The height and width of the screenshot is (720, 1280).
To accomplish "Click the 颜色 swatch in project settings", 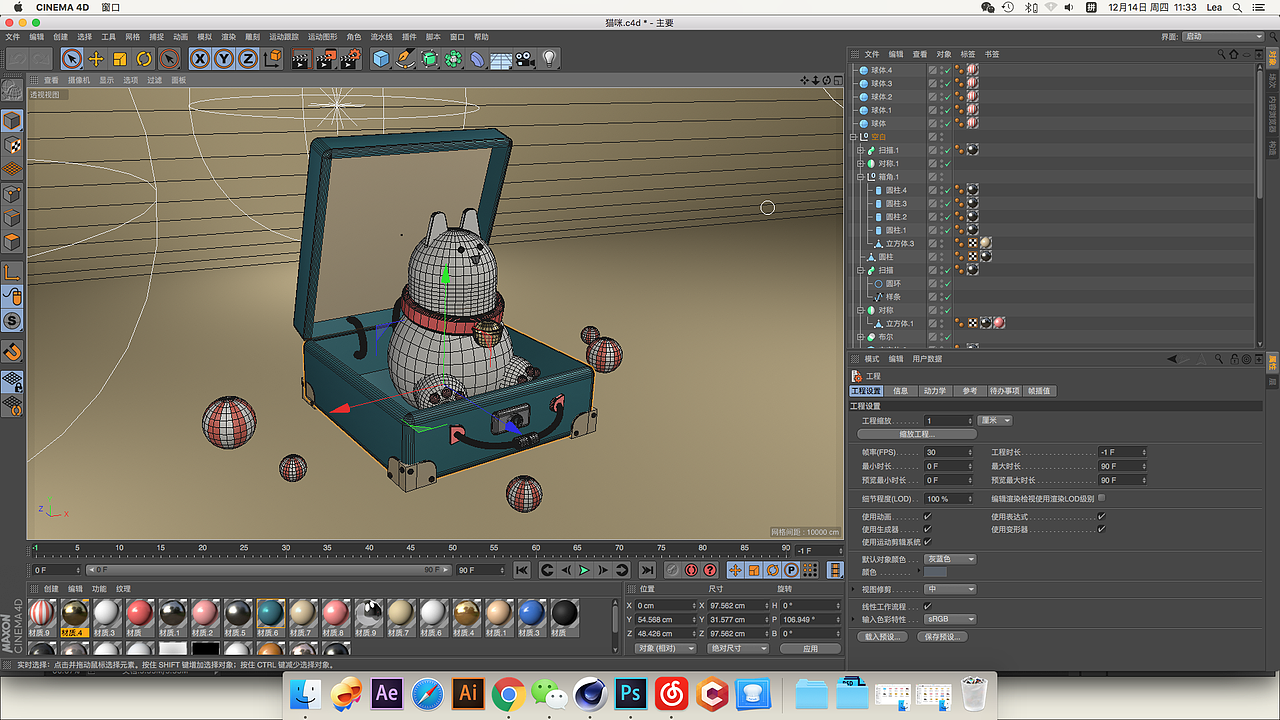I will coord(935,572).
